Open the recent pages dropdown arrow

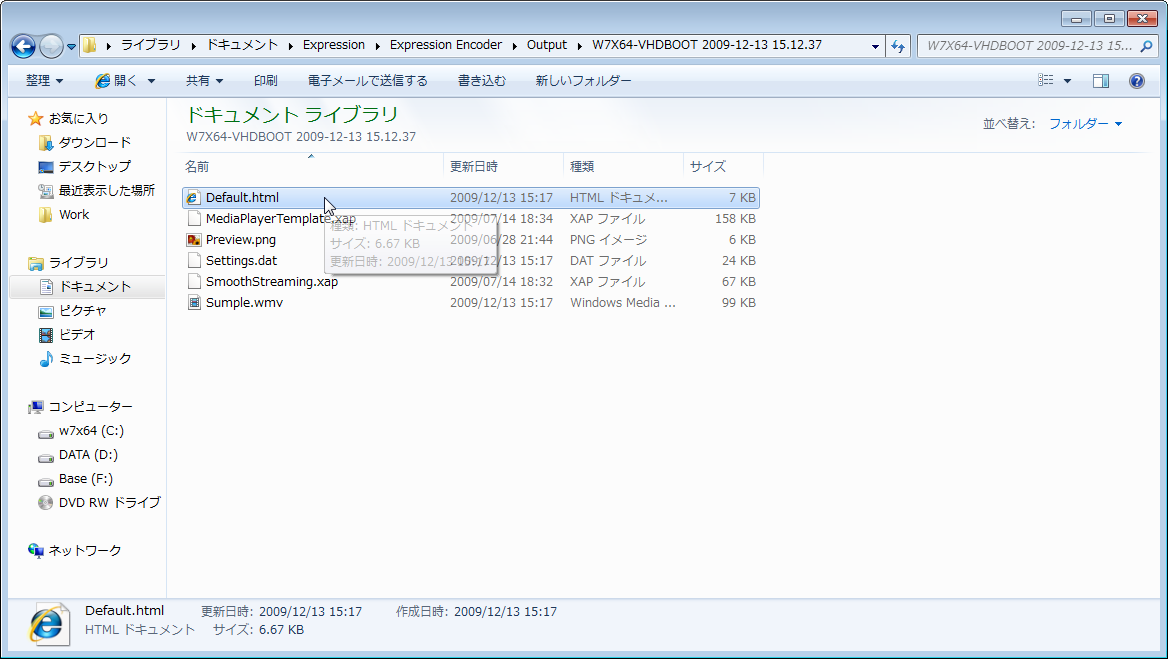[72, 46]
